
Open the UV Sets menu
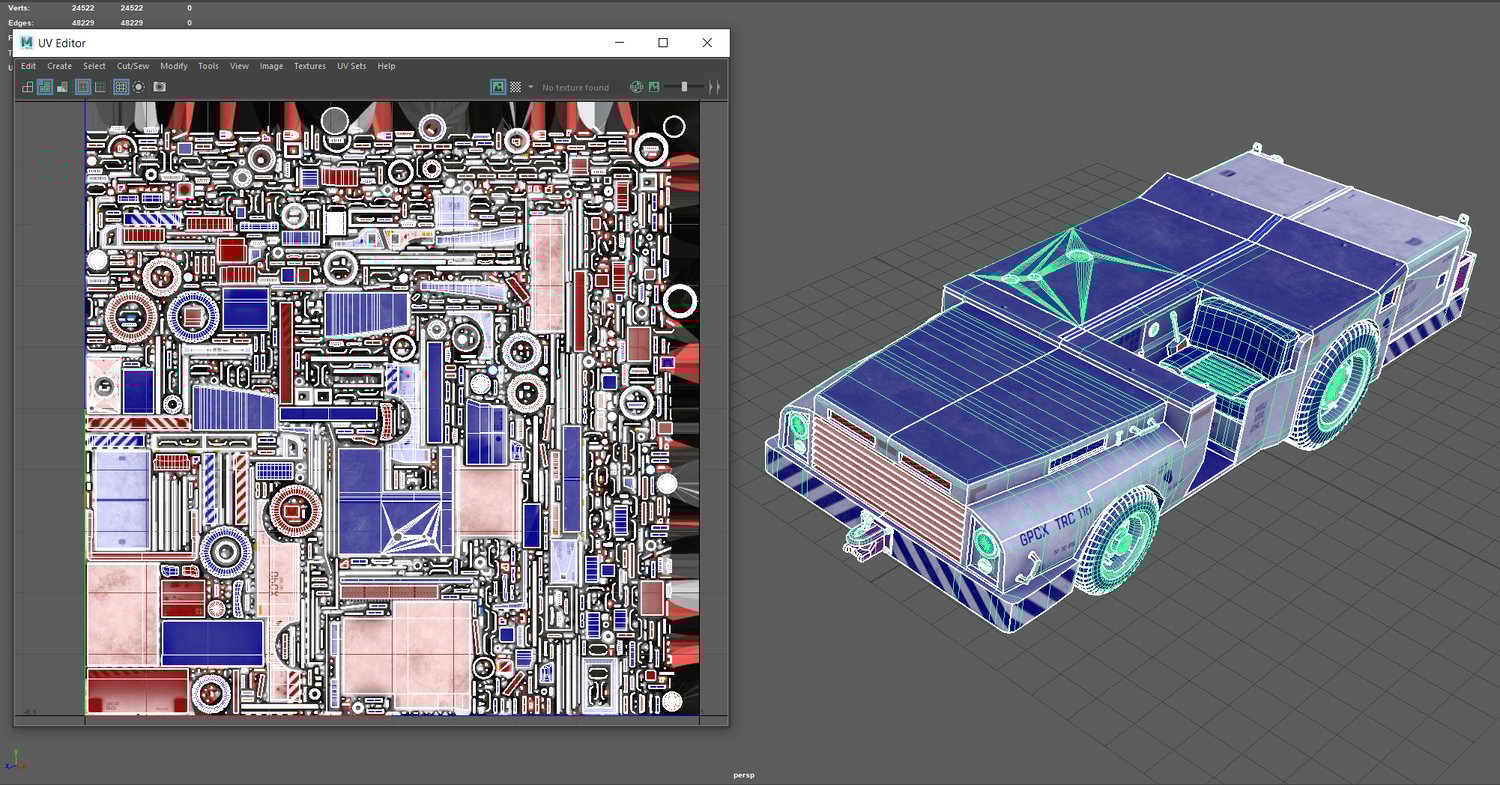(351, 66)
